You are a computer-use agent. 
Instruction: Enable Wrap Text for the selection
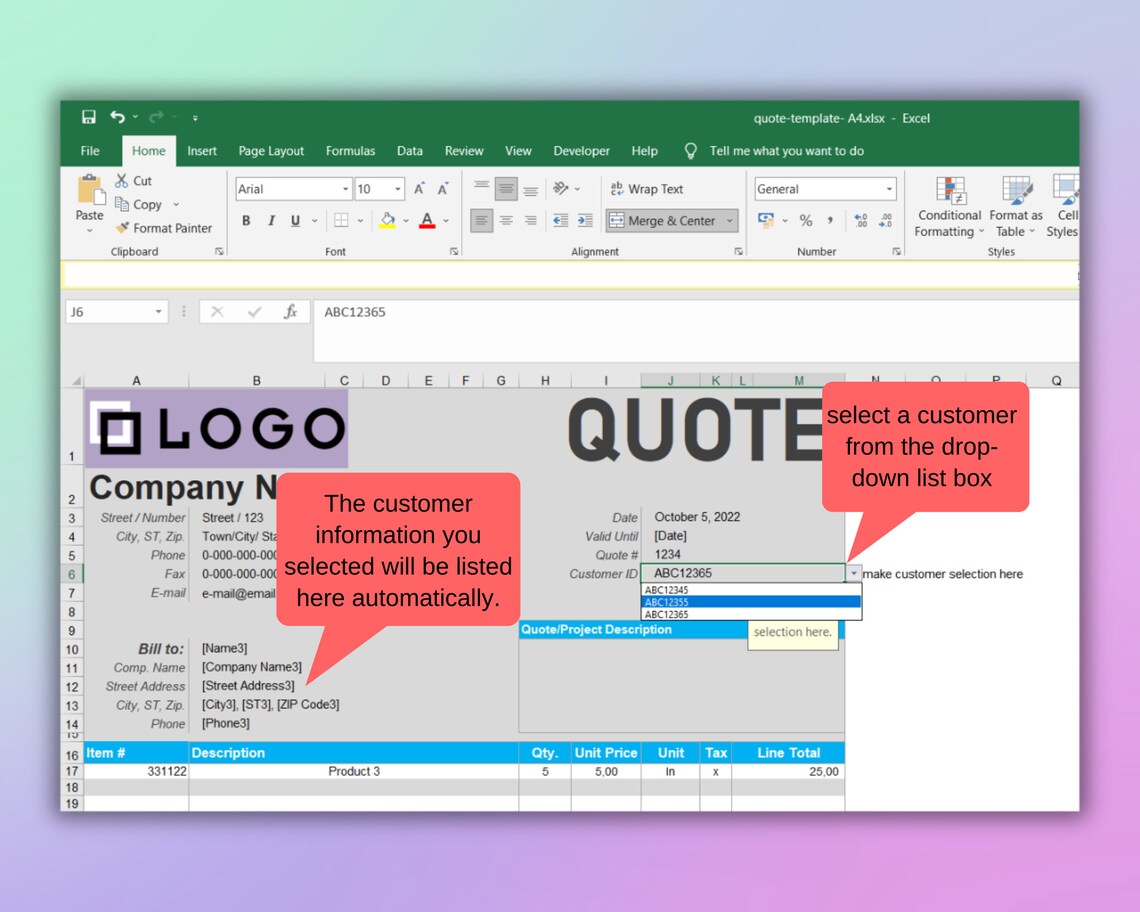[648, 189]
